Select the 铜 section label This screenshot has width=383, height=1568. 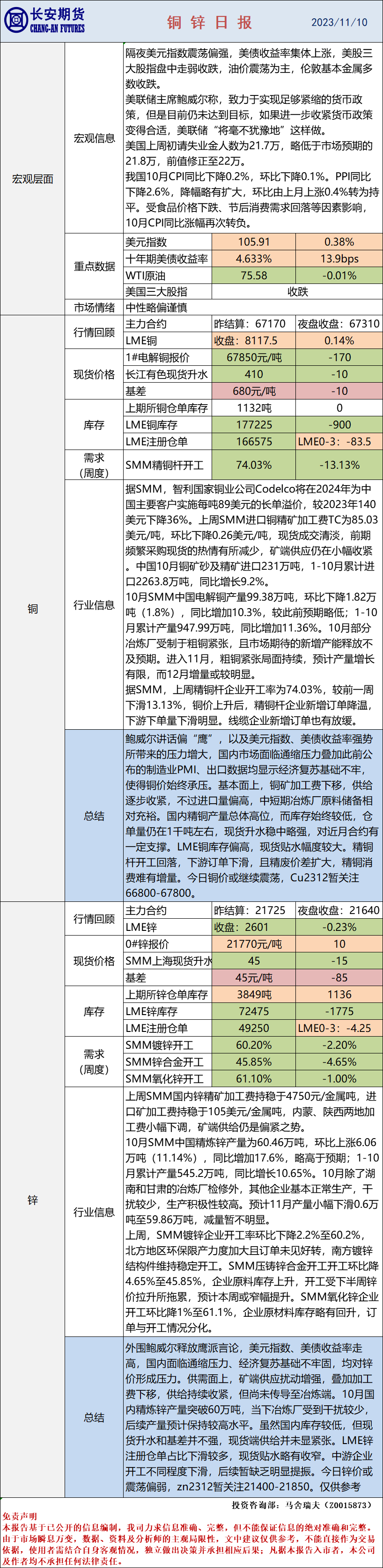click(x=32, y=608)
